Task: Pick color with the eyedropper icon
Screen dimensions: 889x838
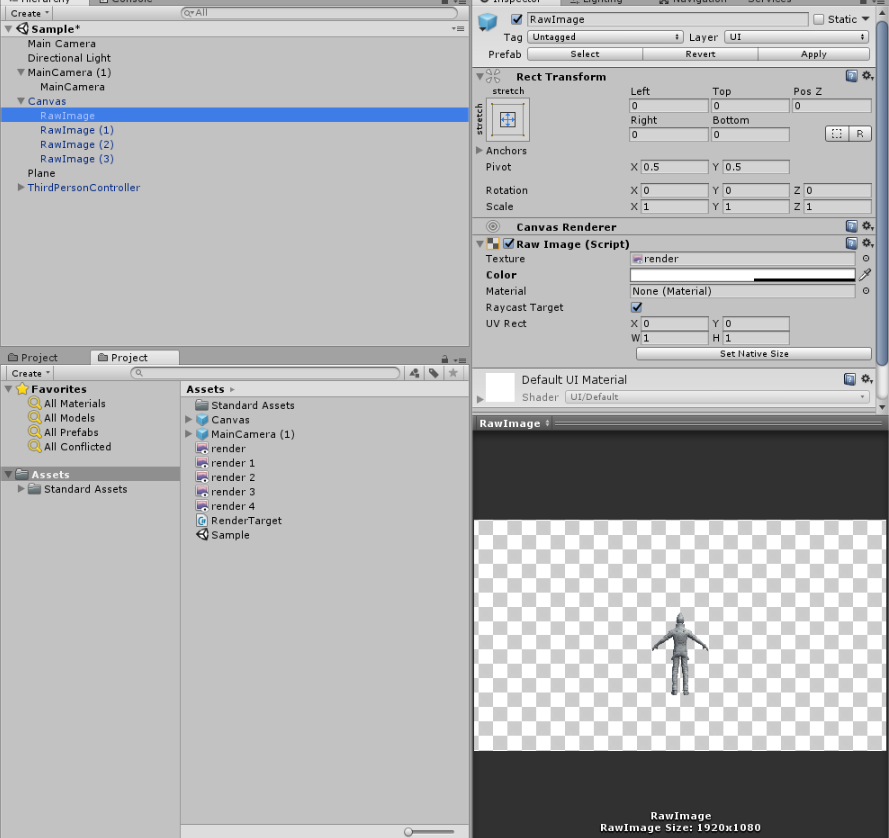Action: tap(865, 275)
